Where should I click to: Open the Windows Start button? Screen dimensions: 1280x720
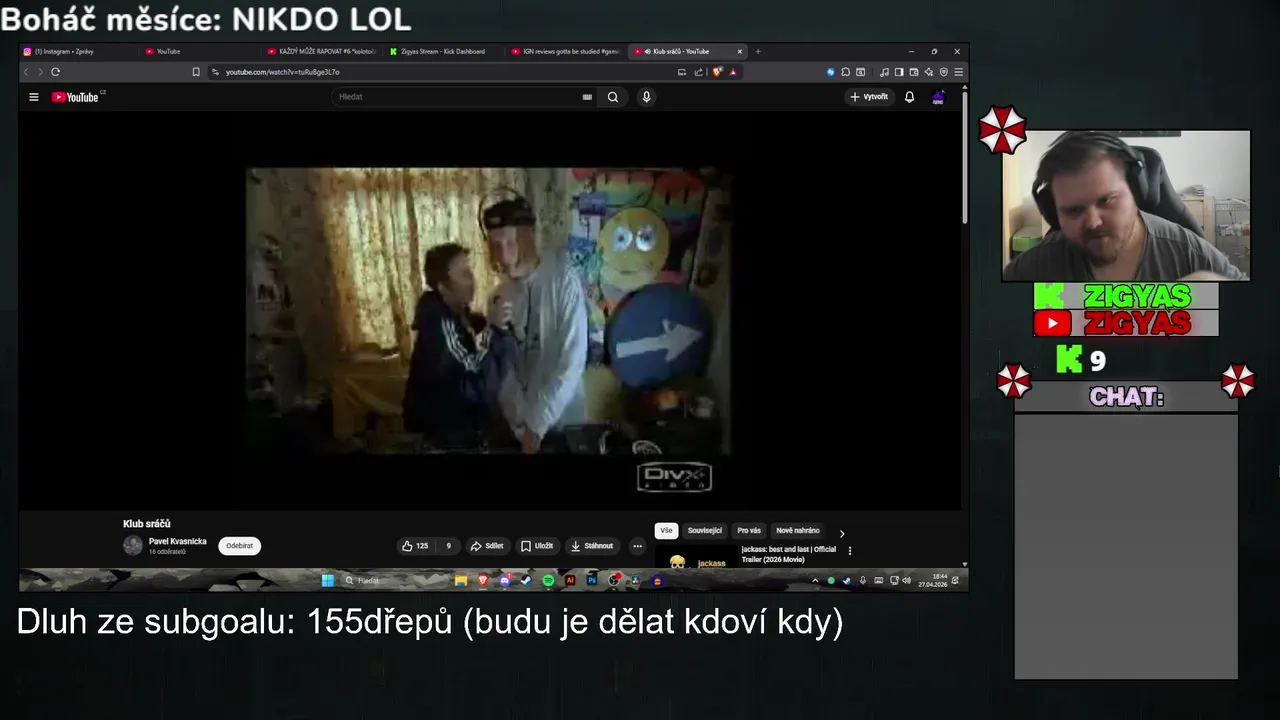(328, 580)
